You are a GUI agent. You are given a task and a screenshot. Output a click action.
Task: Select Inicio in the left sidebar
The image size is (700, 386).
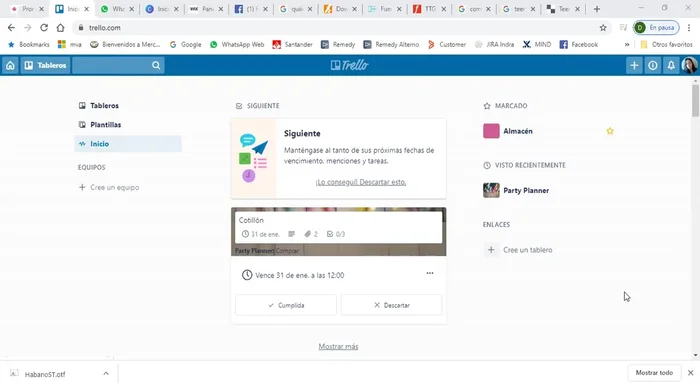[x=128, y=144]
